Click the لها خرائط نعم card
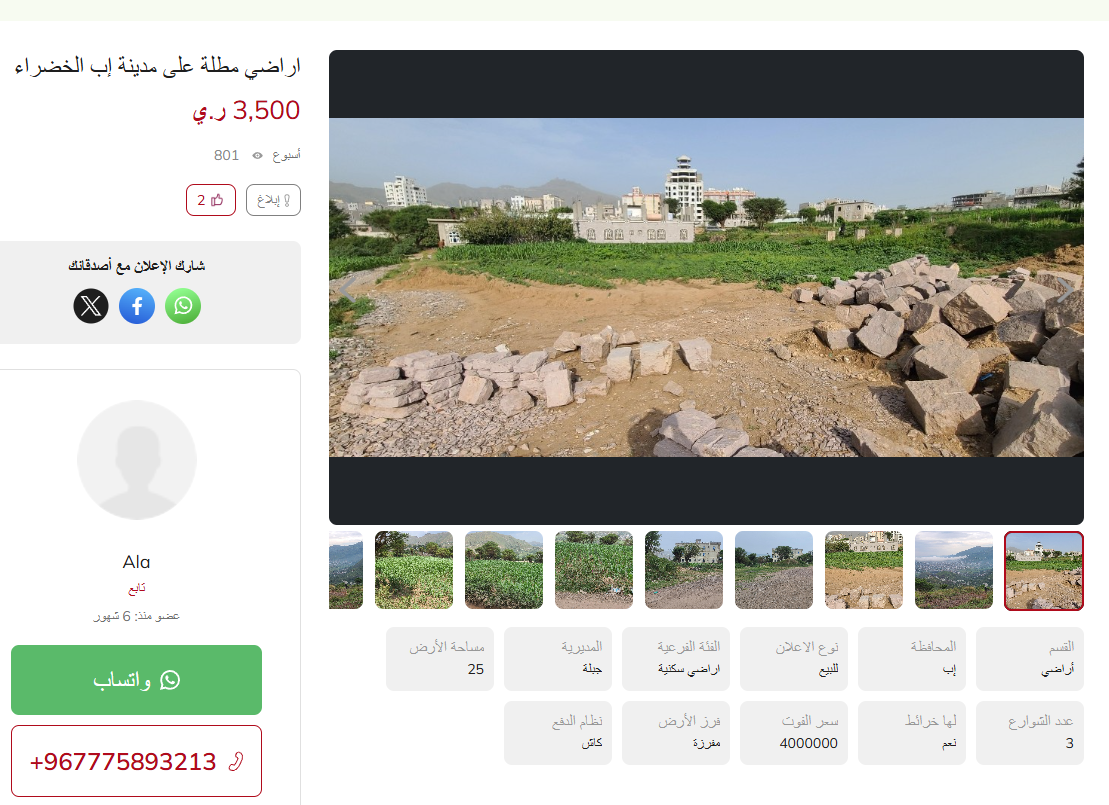Image resolution: width=1109 pixels, height=805 pixels. (912, 733)
